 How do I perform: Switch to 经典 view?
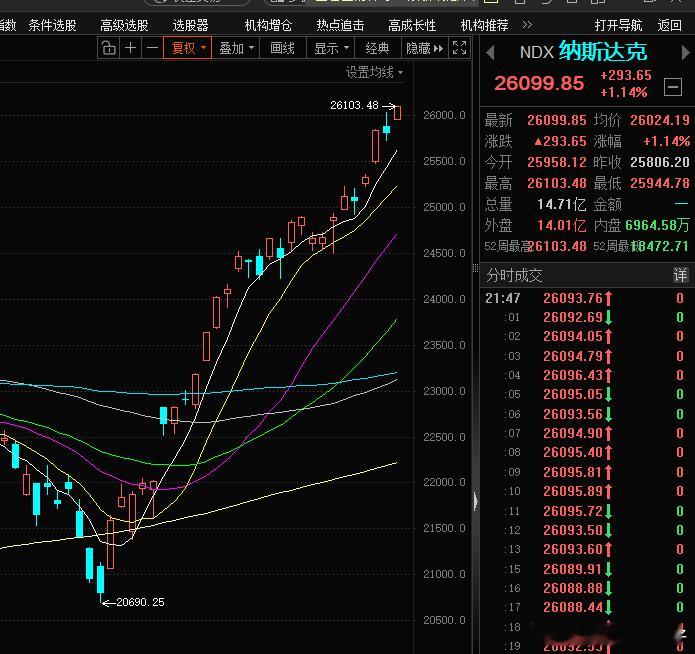tap(377, 47)
